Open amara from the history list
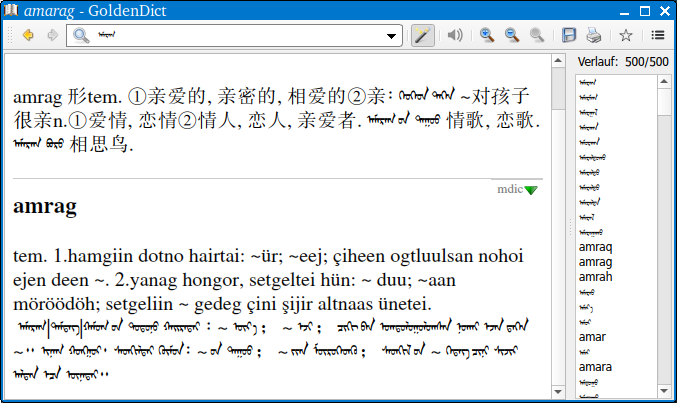Viewport: 677px width, 403px height. [x=595, y=367]
